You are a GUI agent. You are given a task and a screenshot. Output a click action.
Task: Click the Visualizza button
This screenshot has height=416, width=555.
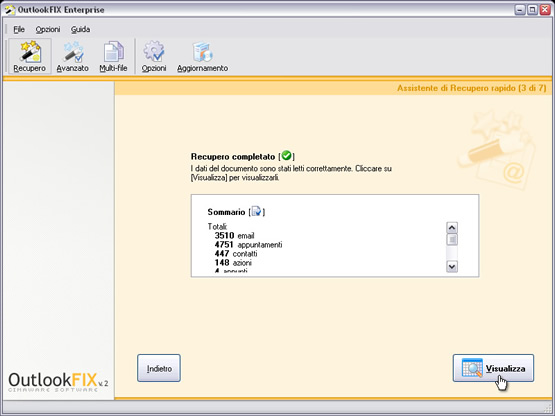[493, 368]
